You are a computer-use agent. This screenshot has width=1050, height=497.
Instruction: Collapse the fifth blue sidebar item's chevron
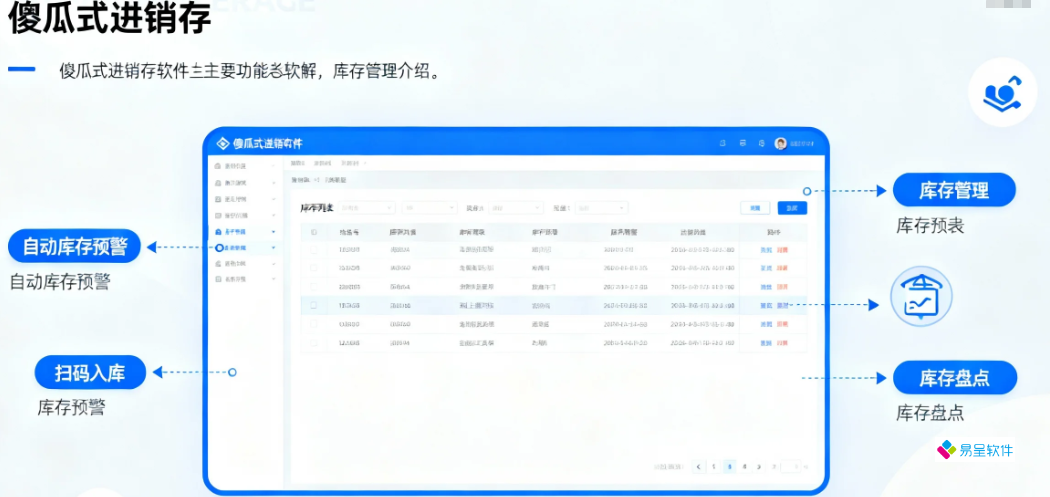pyautogui.click(x=273, y=232)
